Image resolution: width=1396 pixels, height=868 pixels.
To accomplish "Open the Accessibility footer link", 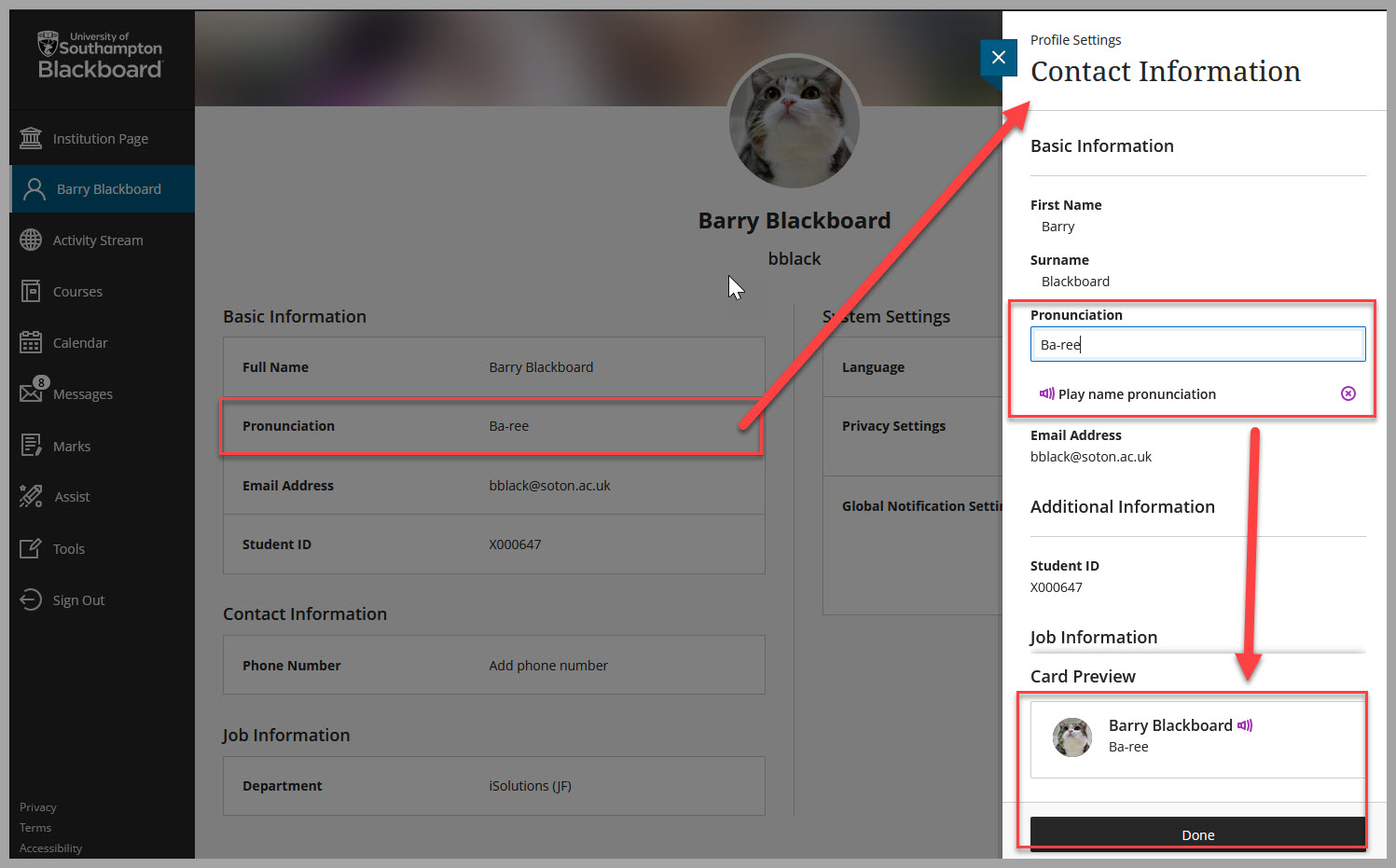I will pyautogui.click(x=50, y=848).
